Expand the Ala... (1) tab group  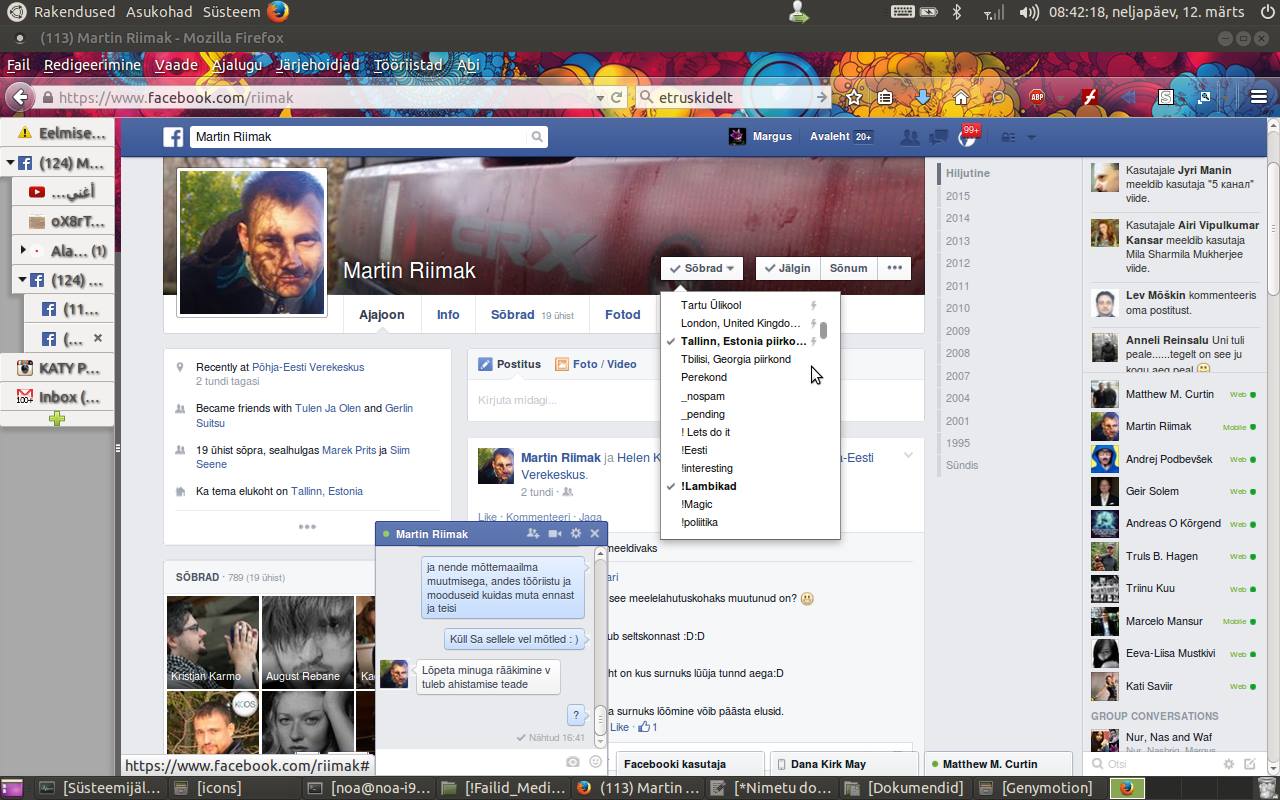point(23,250)
